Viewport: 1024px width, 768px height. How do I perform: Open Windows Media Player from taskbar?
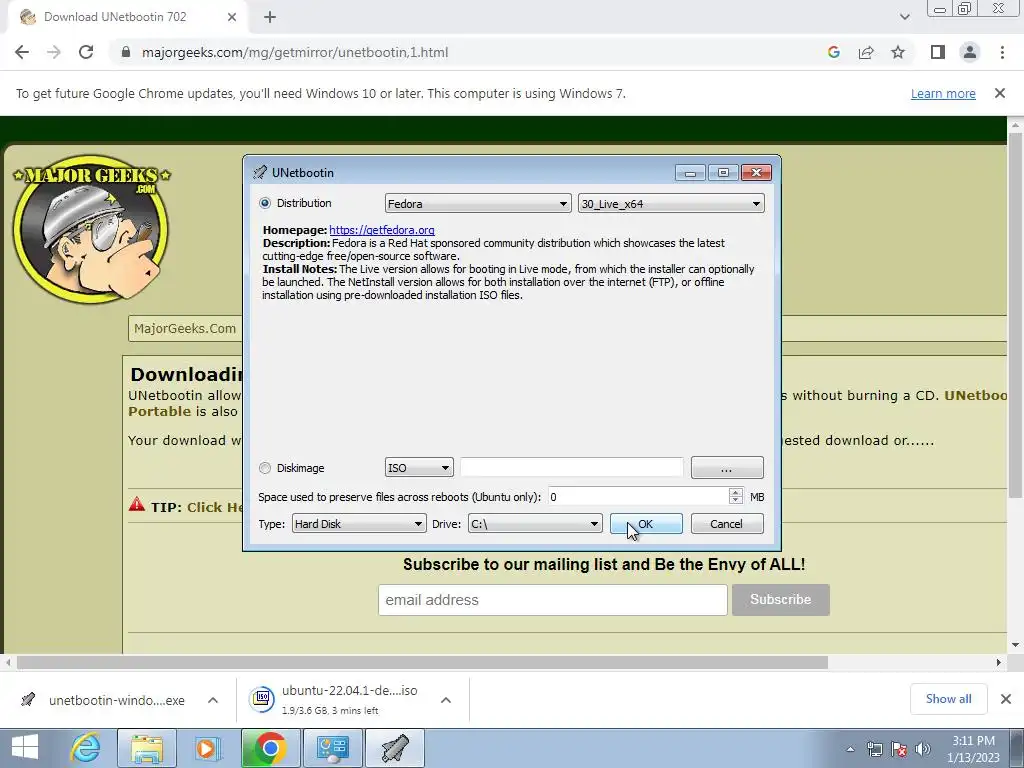[x=208, y=748]
